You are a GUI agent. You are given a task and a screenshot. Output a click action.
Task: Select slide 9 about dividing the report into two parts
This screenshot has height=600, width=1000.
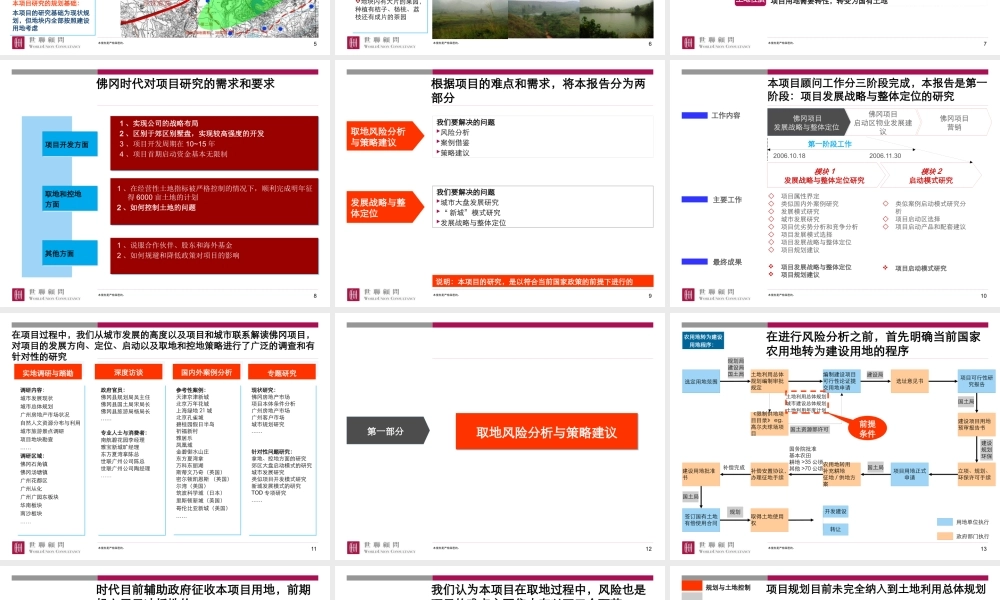pyautogui.click(x=499, y=184)
